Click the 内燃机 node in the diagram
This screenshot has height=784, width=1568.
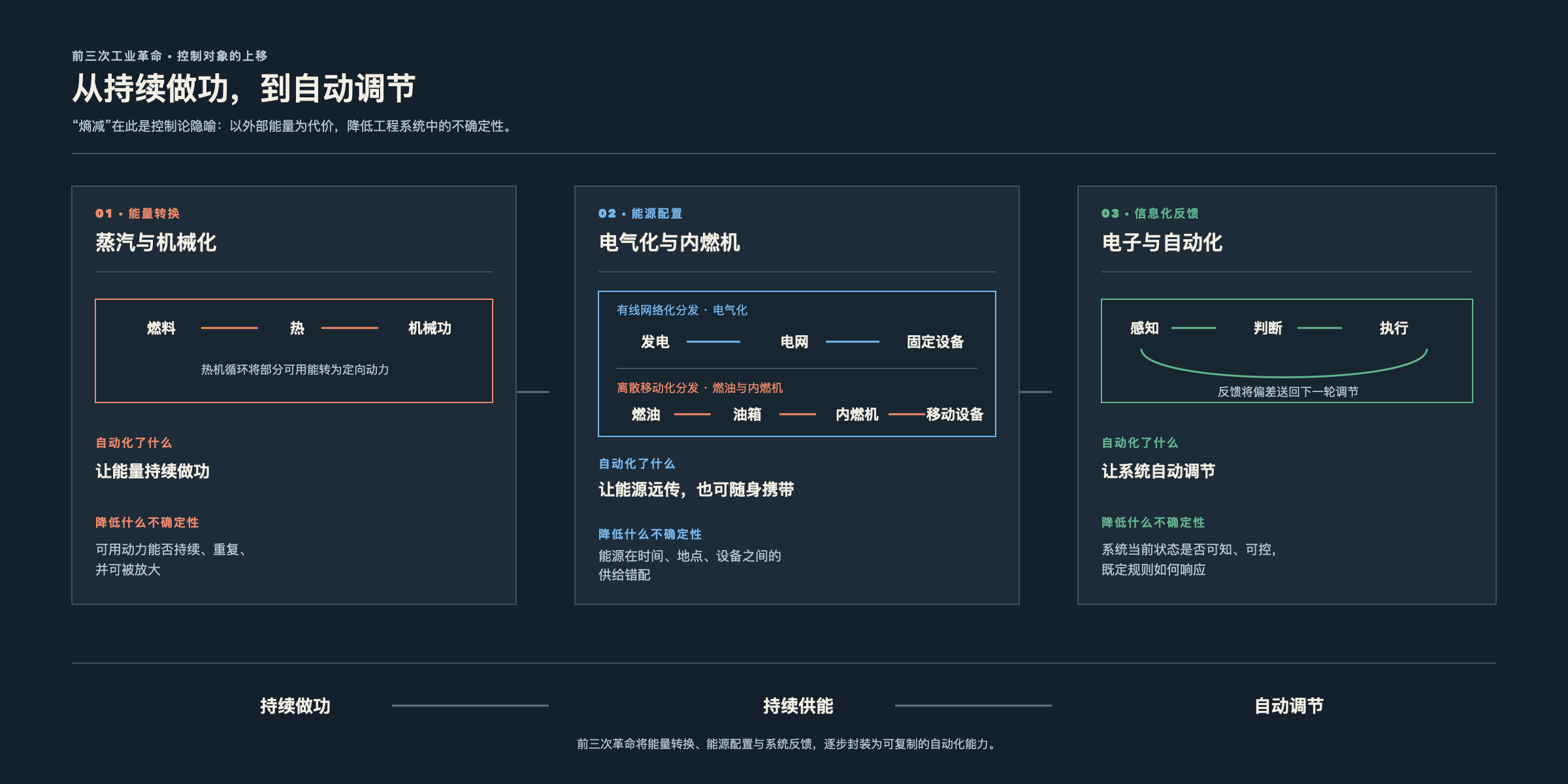[857, 414]
